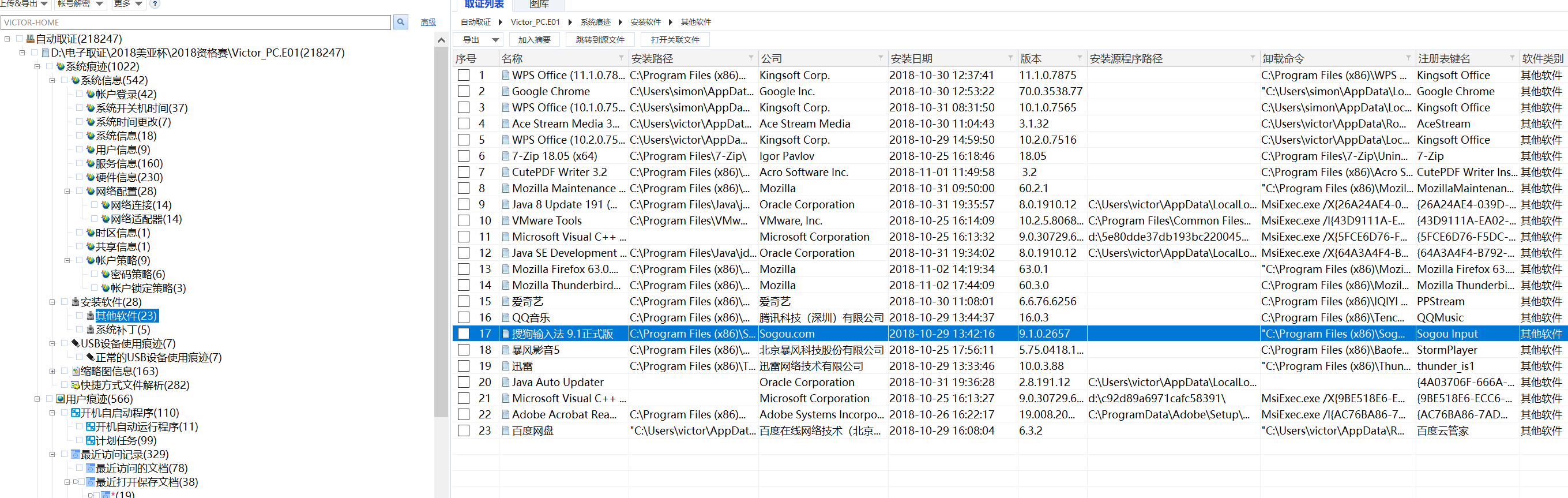Click the 快捷方式文件解析 tree icon
Image resolution: width=1568 pixels, height=498 pixels.
coord(76,385)
